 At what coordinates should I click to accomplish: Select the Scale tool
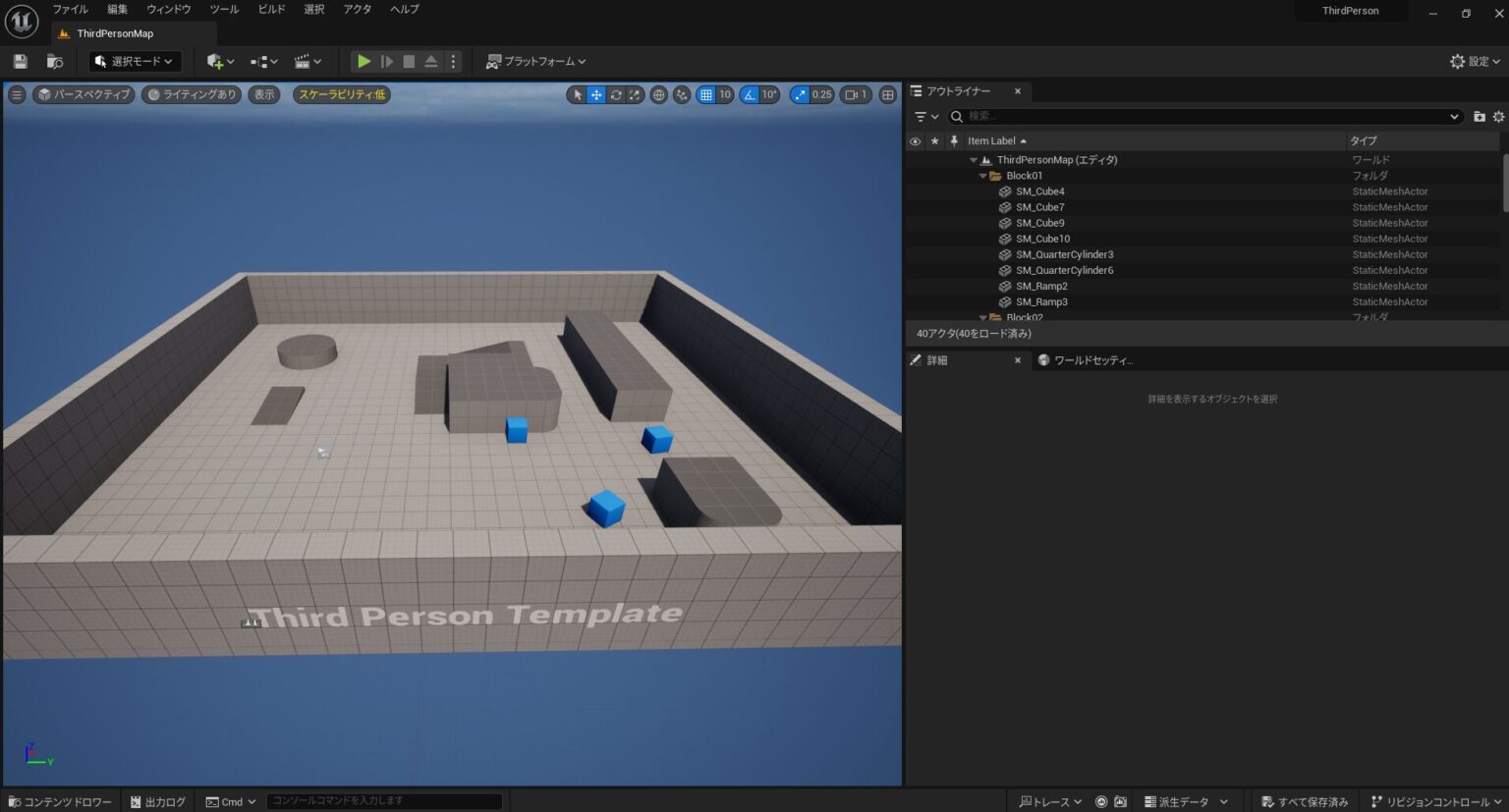click(x=635, y=94)
